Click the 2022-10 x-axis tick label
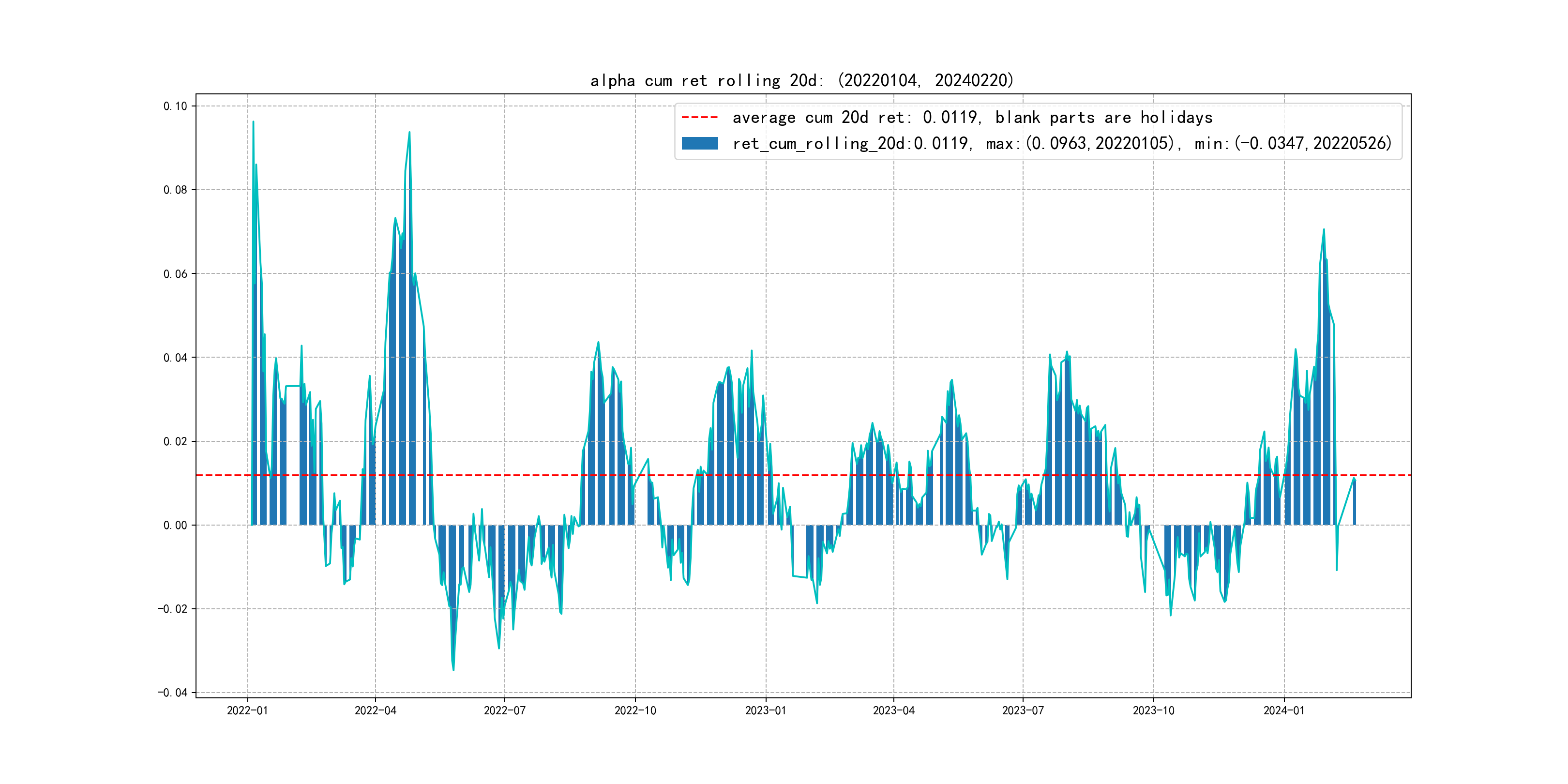Viewport: 1568px width, 784px height. 635,710
